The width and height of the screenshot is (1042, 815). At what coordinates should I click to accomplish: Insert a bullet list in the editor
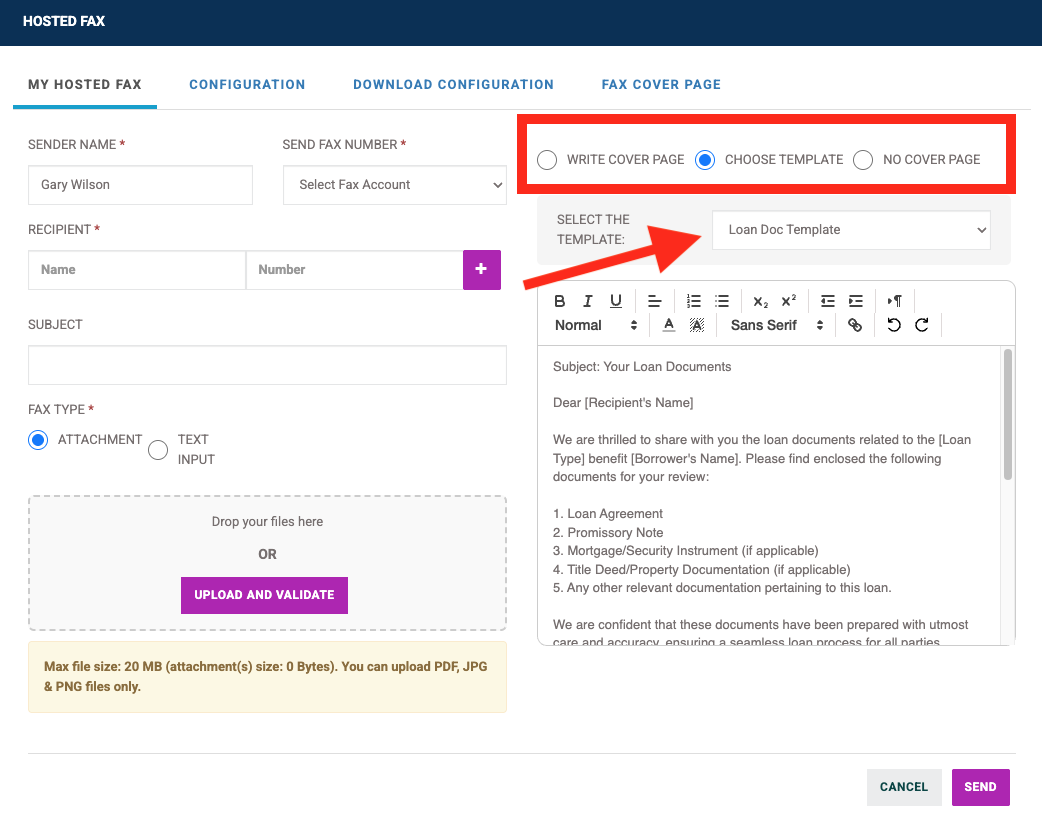pyautogui.click(x=722, y=301)
